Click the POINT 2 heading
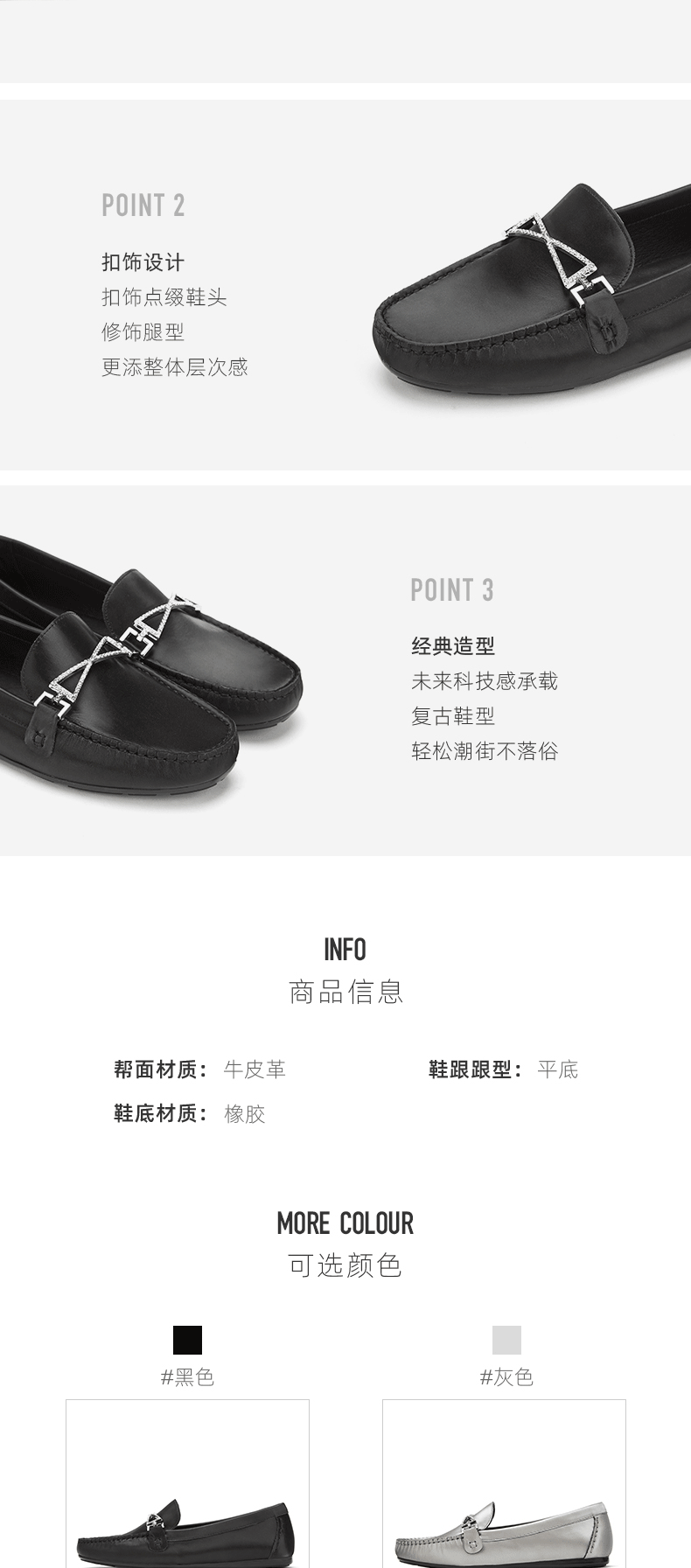Image resolution: width=691 pixels, height=1568 pixels. tap(143, 206)
